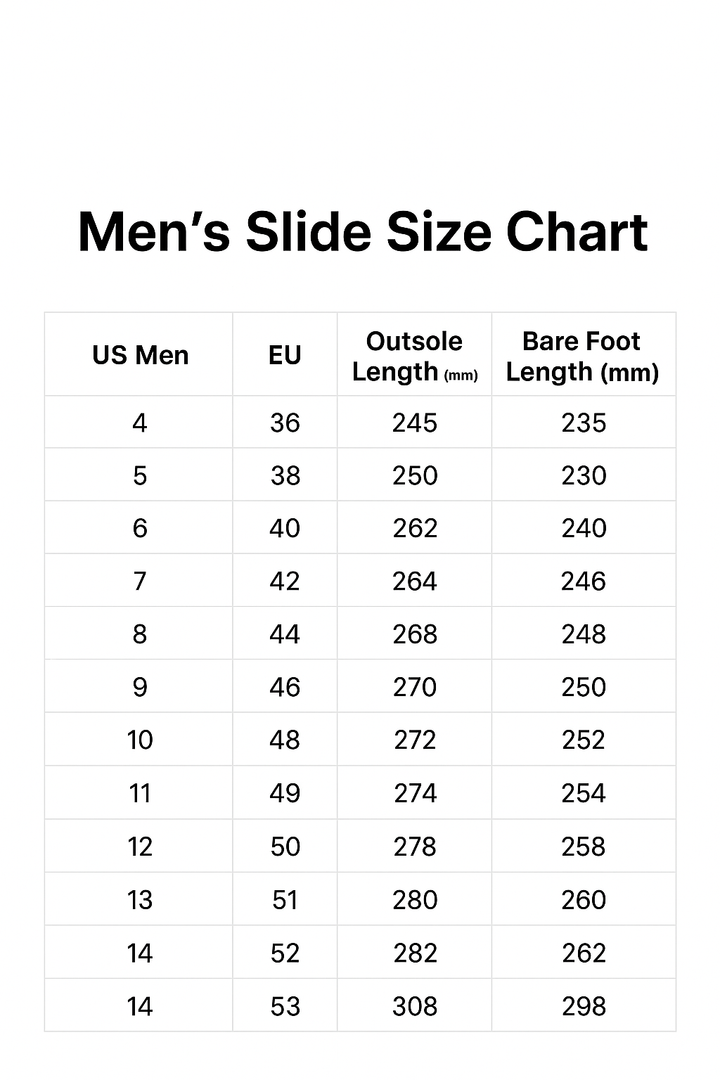720x1080 pixels.
Task: Select the bare foot length 258 cell
Action: click(583, 846)
